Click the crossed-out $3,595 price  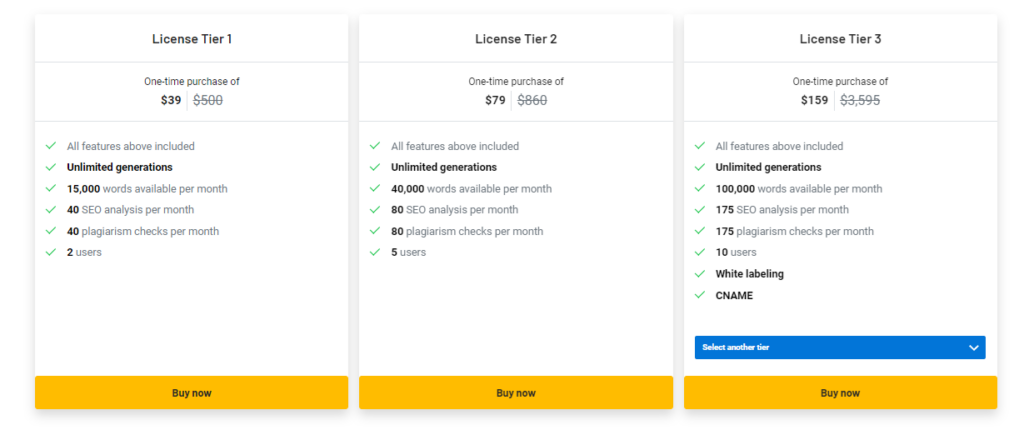click(860, 100)
